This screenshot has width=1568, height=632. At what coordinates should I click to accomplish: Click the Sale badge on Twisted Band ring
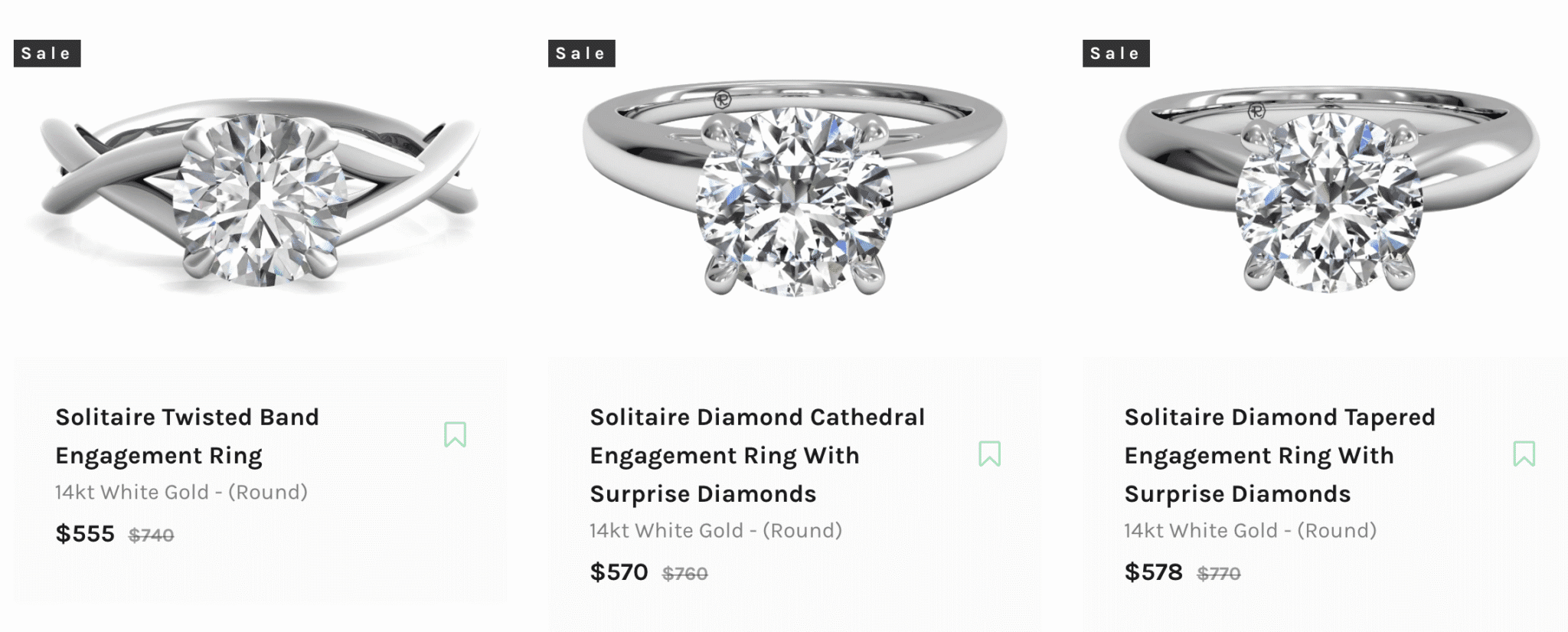click(47, 54)
